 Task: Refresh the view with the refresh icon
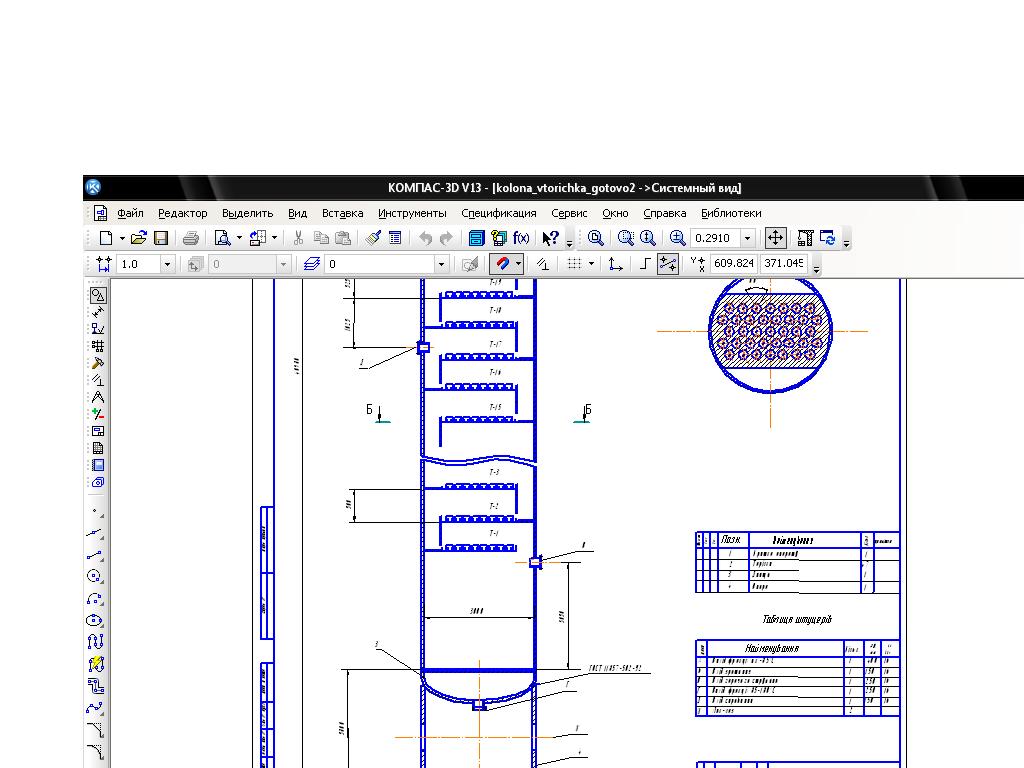coord(827,238)
